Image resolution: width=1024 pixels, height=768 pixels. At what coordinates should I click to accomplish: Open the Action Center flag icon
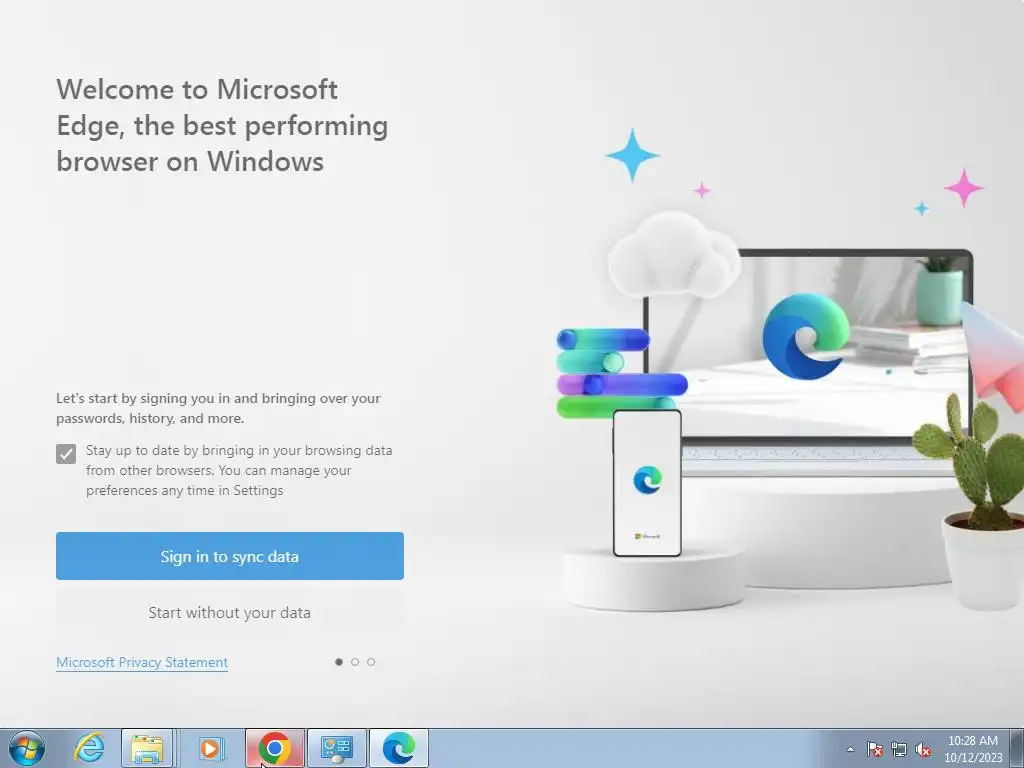[x=874, y=749]
